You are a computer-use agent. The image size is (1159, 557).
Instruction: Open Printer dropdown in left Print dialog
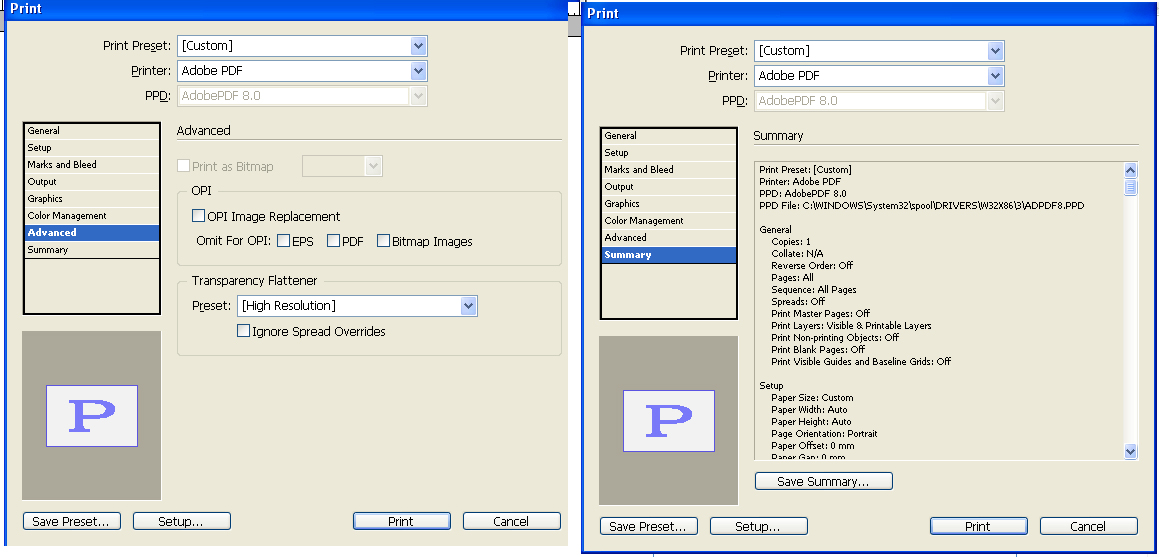coord(302,71)
